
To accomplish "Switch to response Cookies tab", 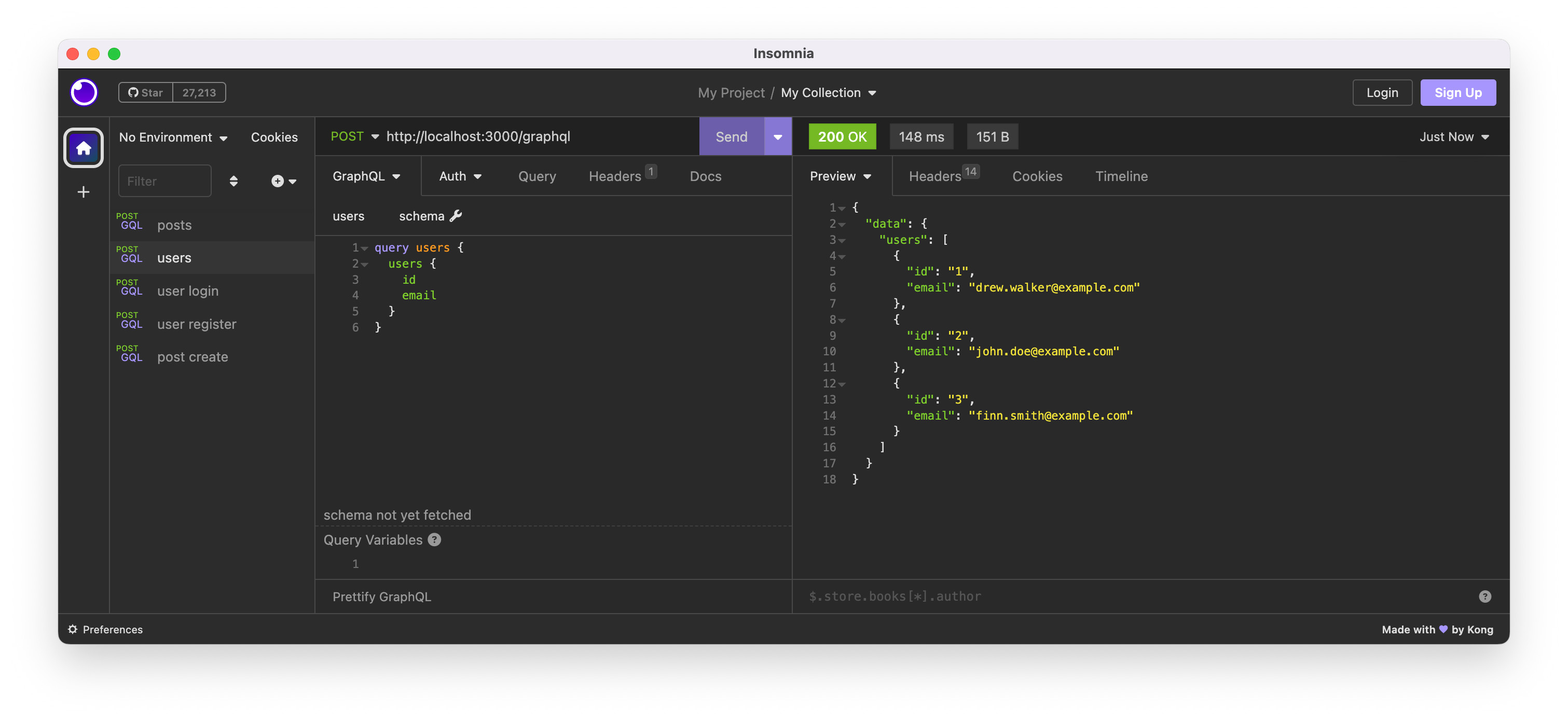I will point(1037,176).
